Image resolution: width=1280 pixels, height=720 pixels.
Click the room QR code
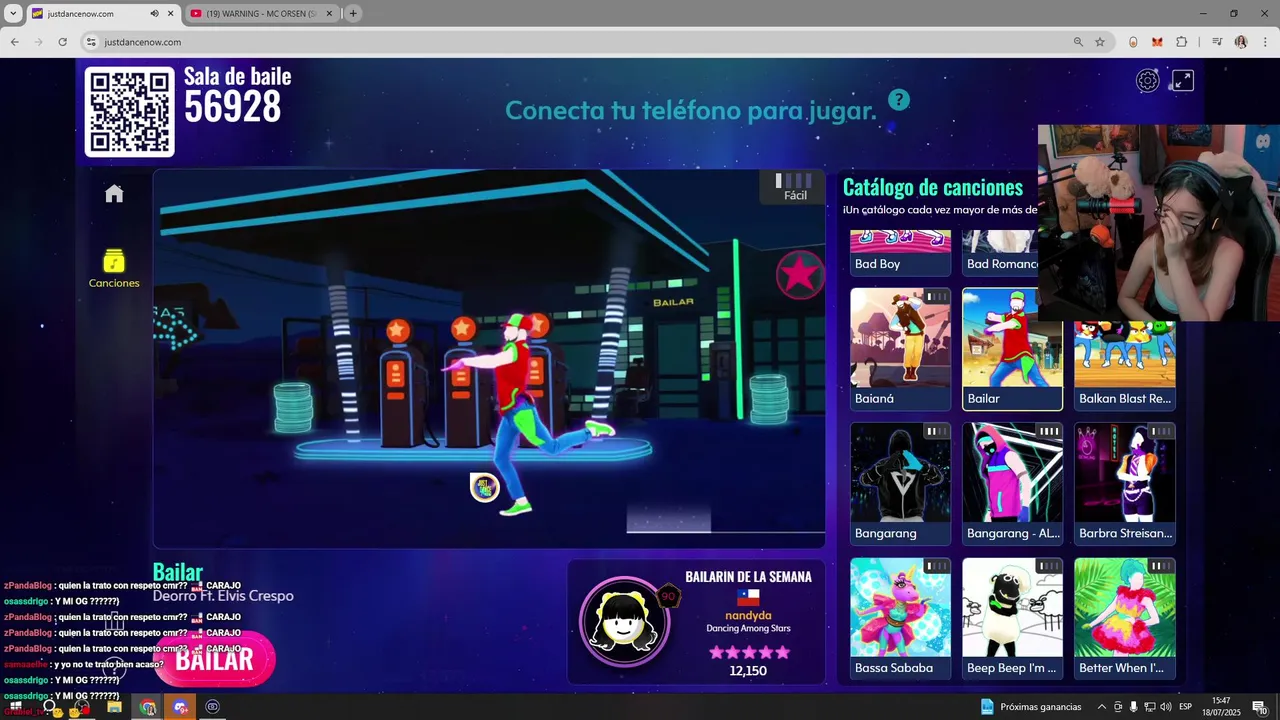130,112
